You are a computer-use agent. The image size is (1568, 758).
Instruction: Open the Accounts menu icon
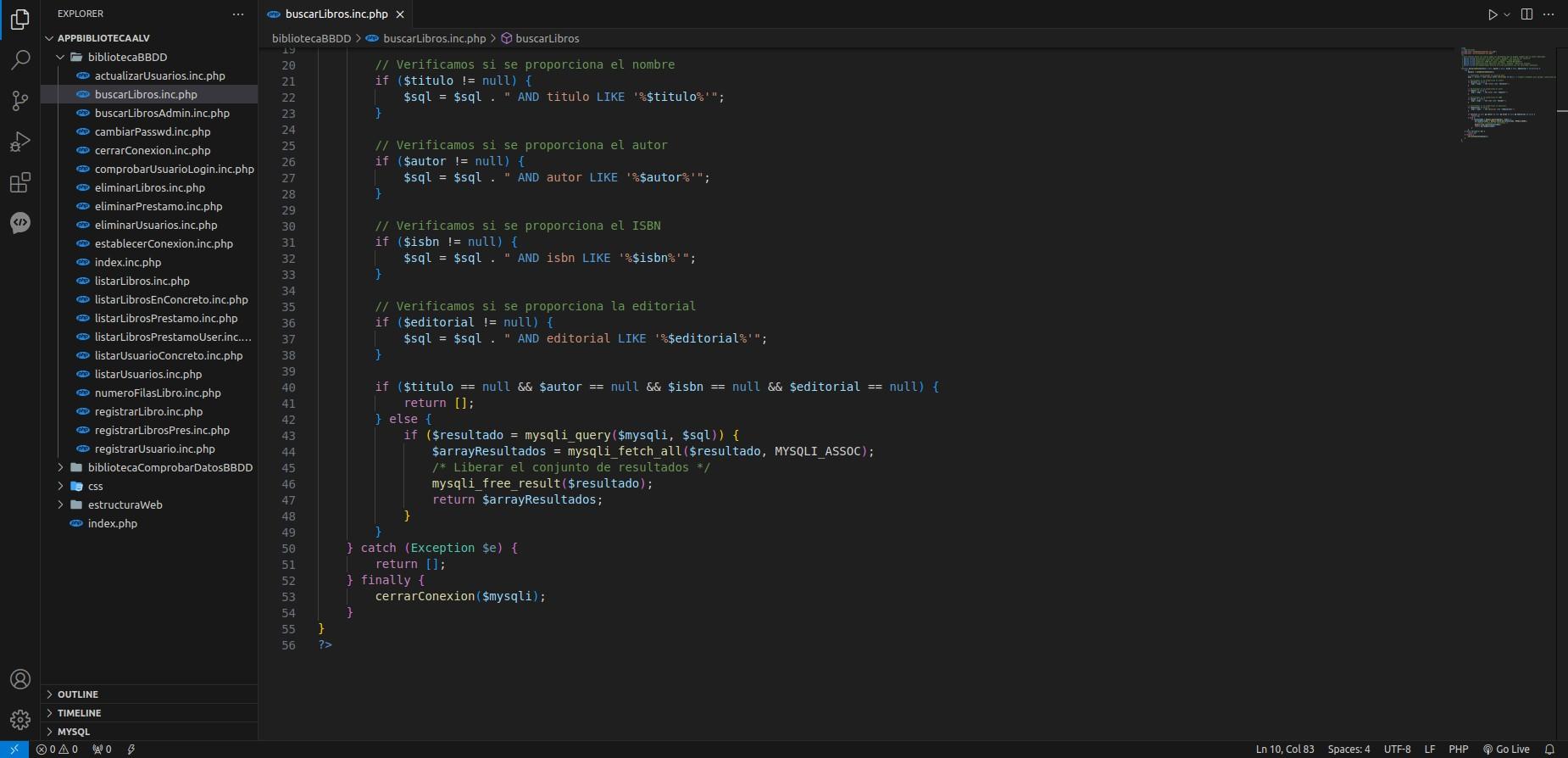pos(20,679)
